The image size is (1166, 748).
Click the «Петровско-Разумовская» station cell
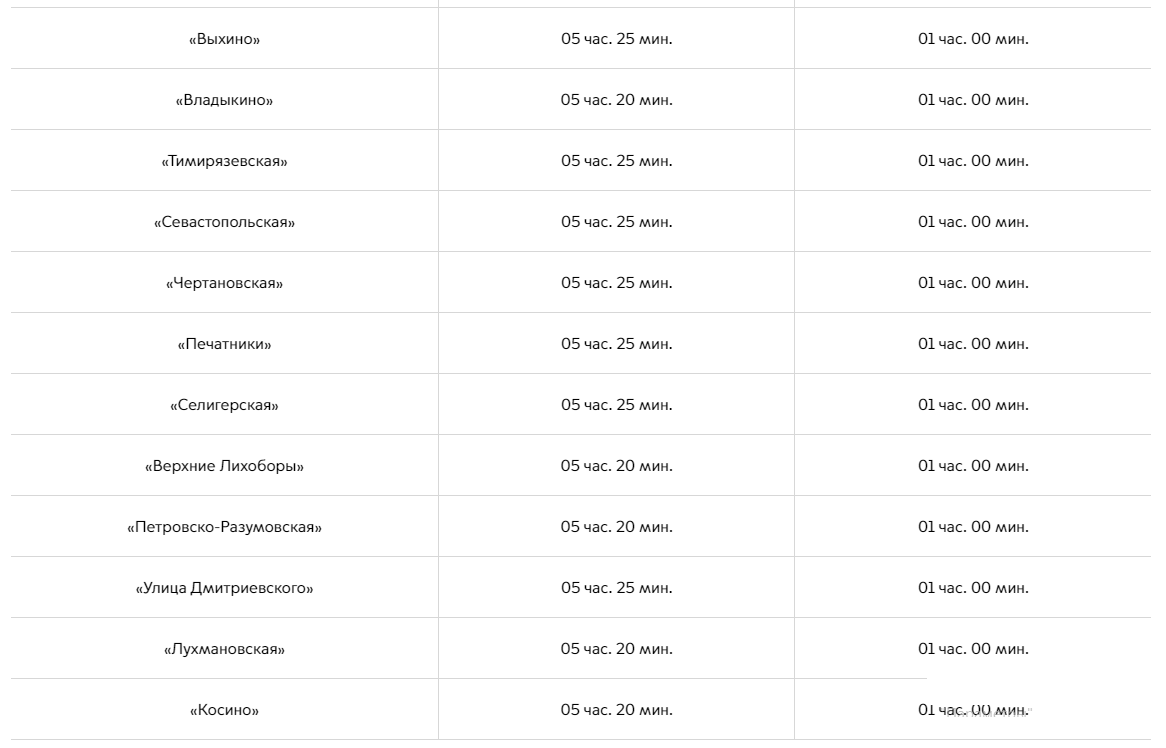point(224,527)
